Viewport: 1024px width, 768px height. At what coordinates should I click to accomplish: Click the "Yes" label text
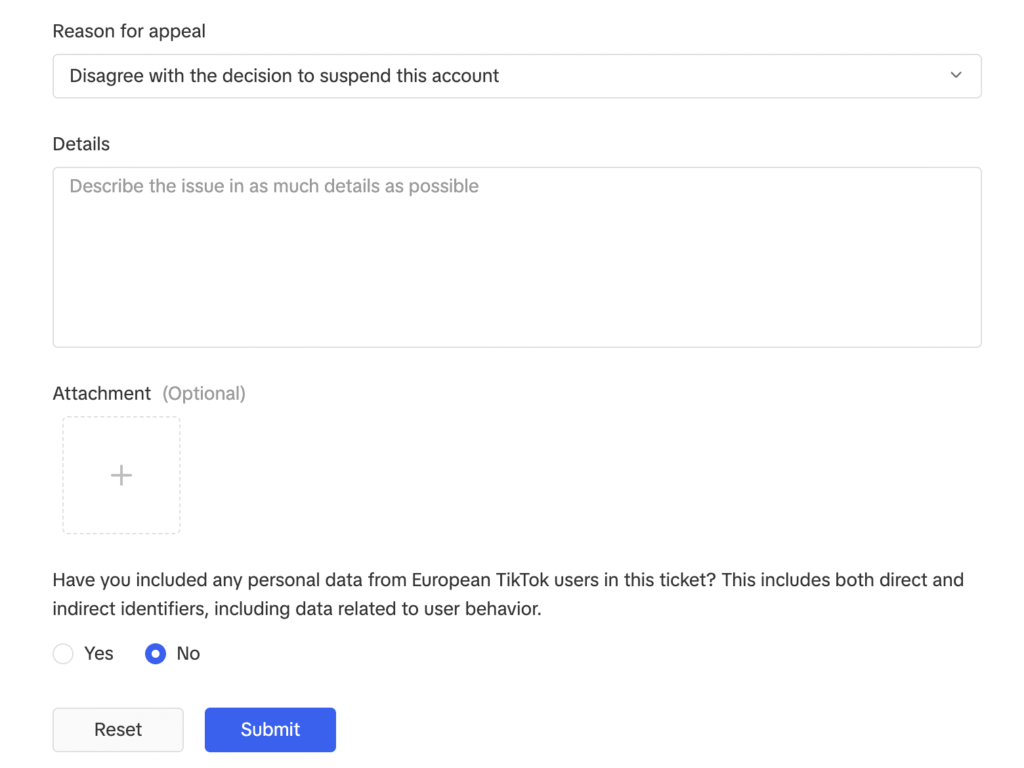tap(99, 654)
